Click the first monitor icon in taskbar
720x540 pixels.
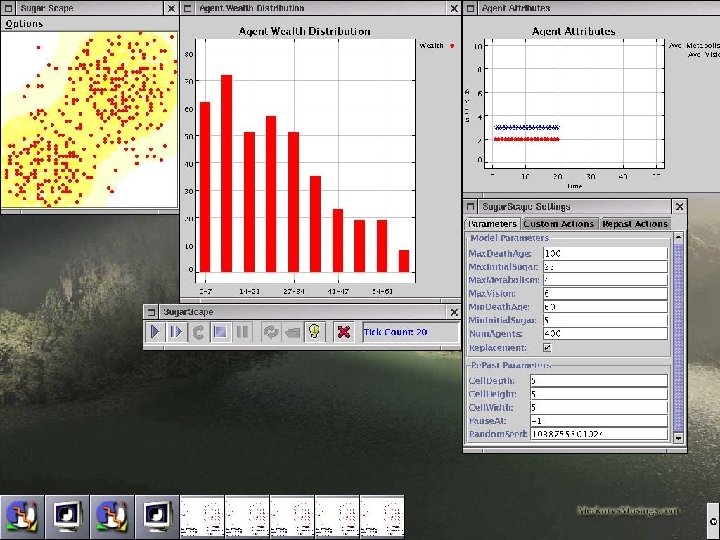pyautogui.click(x=67, y=517)
